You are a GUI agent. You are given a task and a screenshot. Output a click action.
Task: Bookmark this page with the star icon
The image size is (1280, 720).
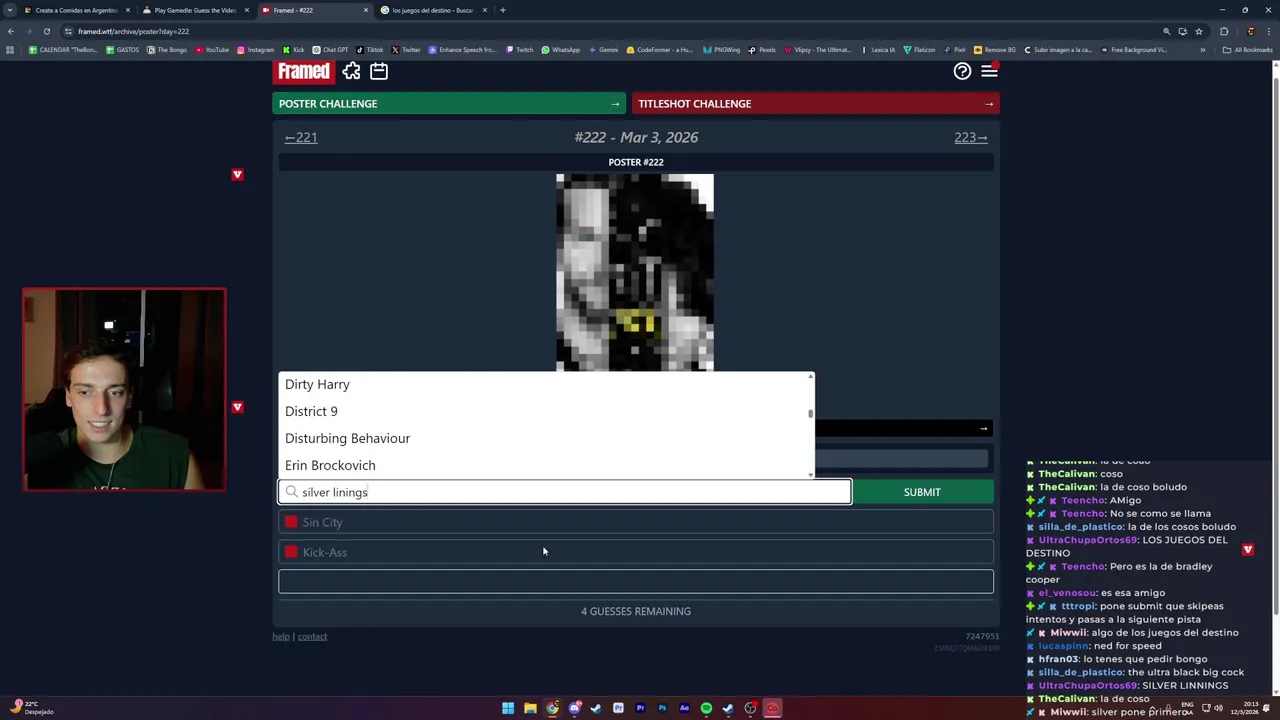point(1198,31)
